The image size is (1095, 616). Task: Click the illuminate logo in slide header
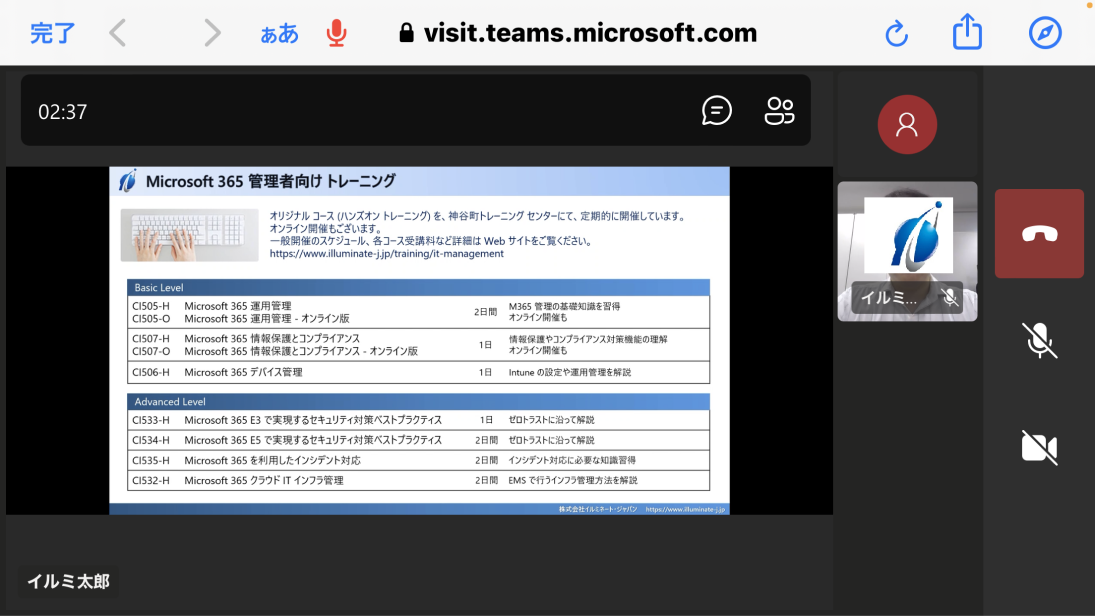(x=128, y=181)
